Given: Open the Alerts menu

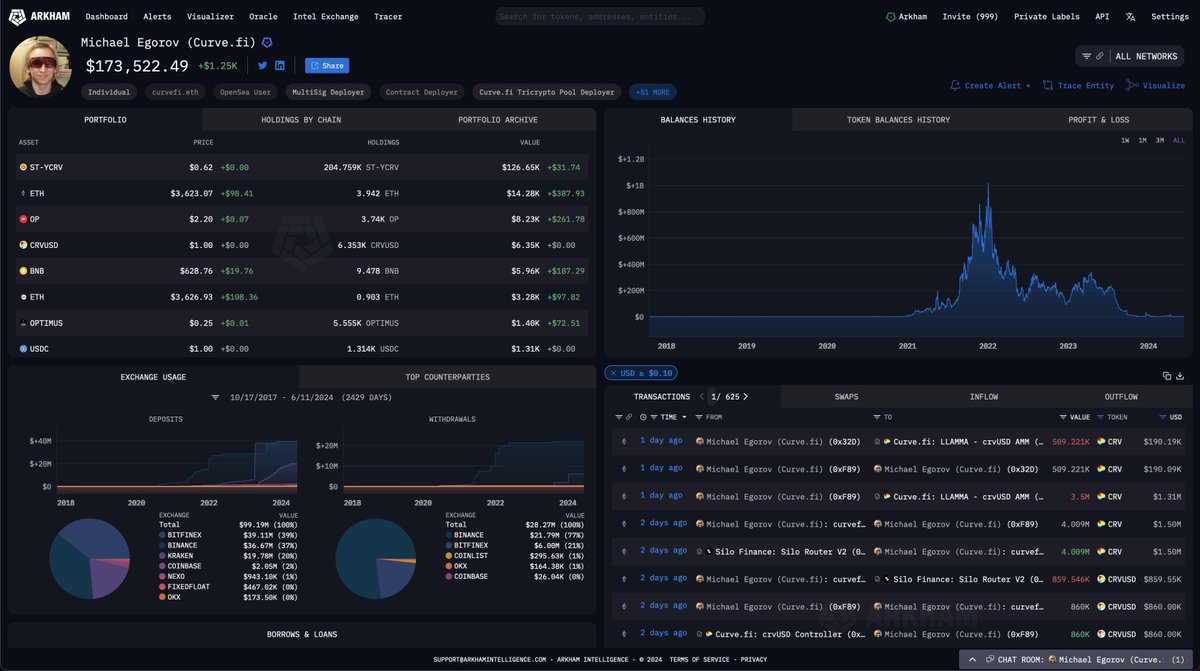Looking at the screenshot, I should 157,16.
